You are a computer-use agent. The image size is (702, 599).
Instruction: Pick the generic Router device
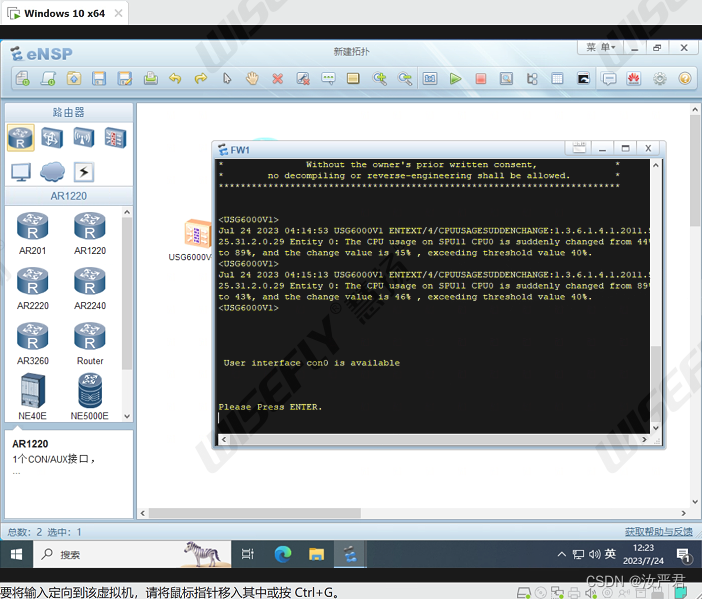(90, 343)
